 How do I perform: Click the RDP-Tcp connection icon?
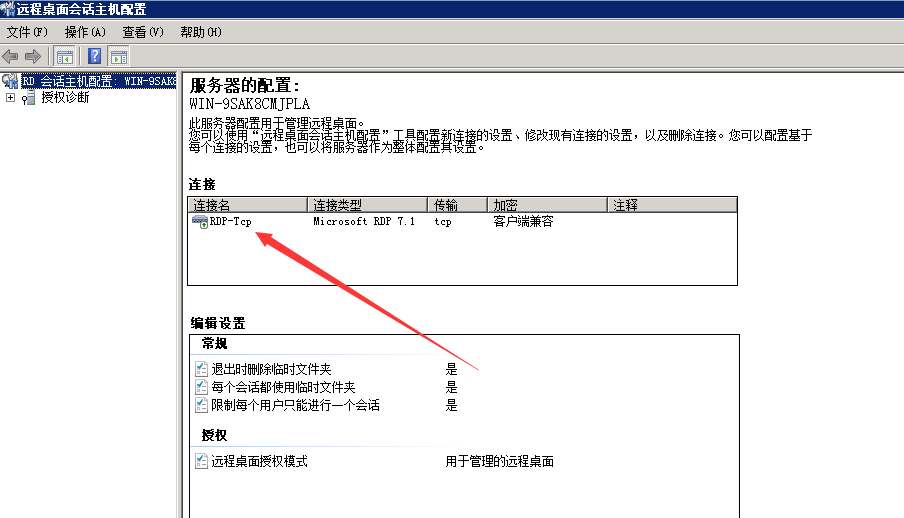pyautogui.click(x=200, y=222)
